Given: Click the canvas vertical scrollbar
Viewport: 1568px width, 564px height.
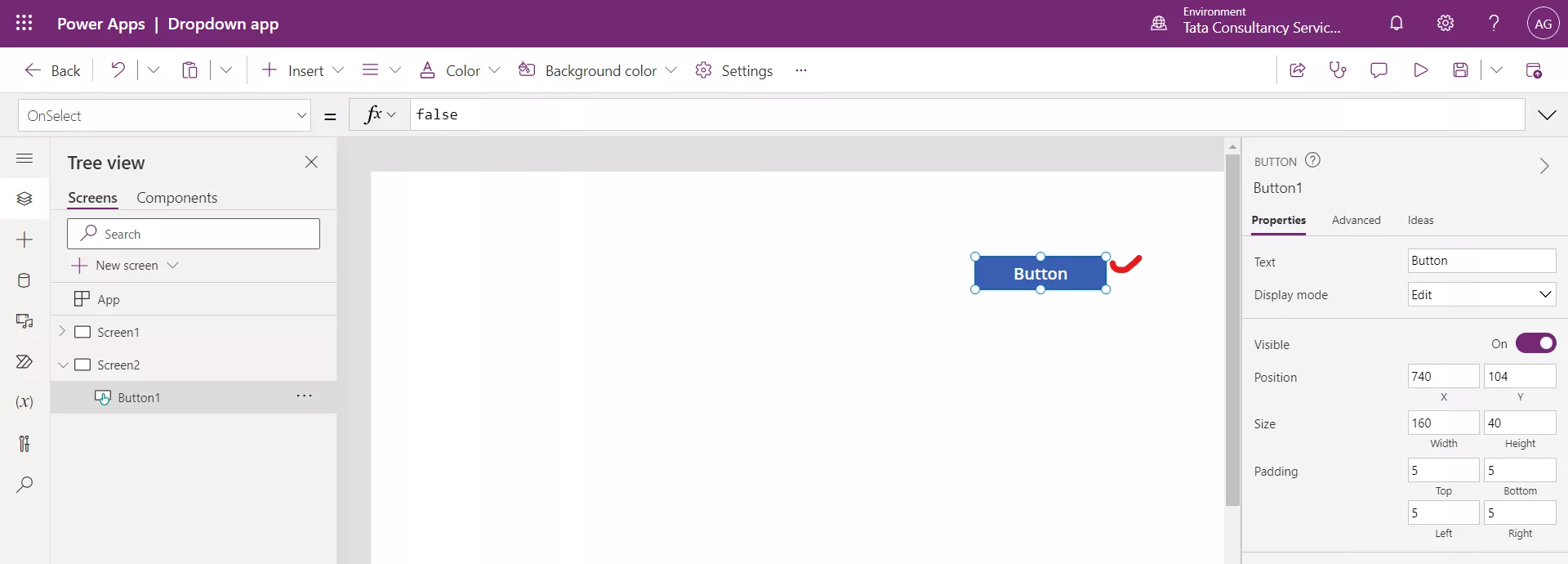Looking at the screenshot, I should click(x=1232, y=331).
